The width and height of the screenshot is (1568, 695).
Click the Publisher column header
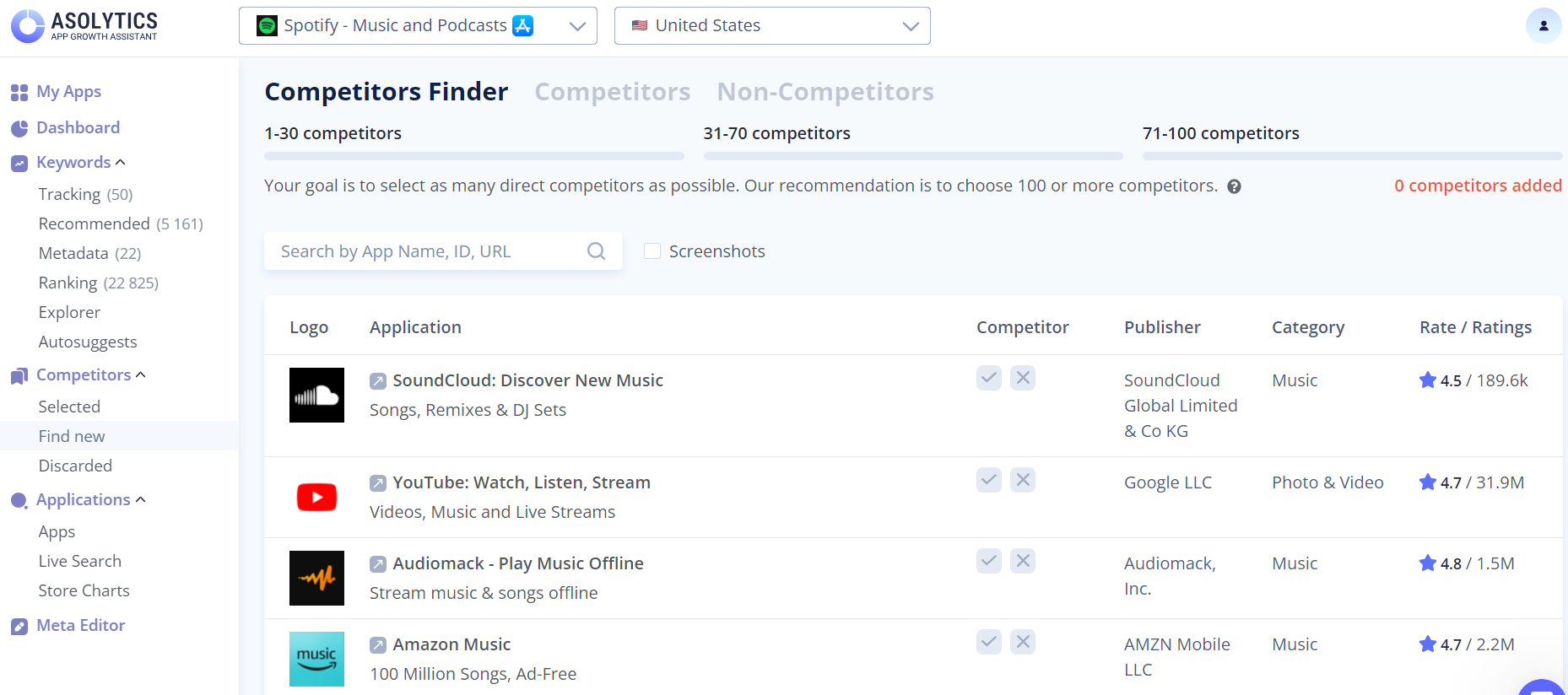click(x=1162, y=327)
